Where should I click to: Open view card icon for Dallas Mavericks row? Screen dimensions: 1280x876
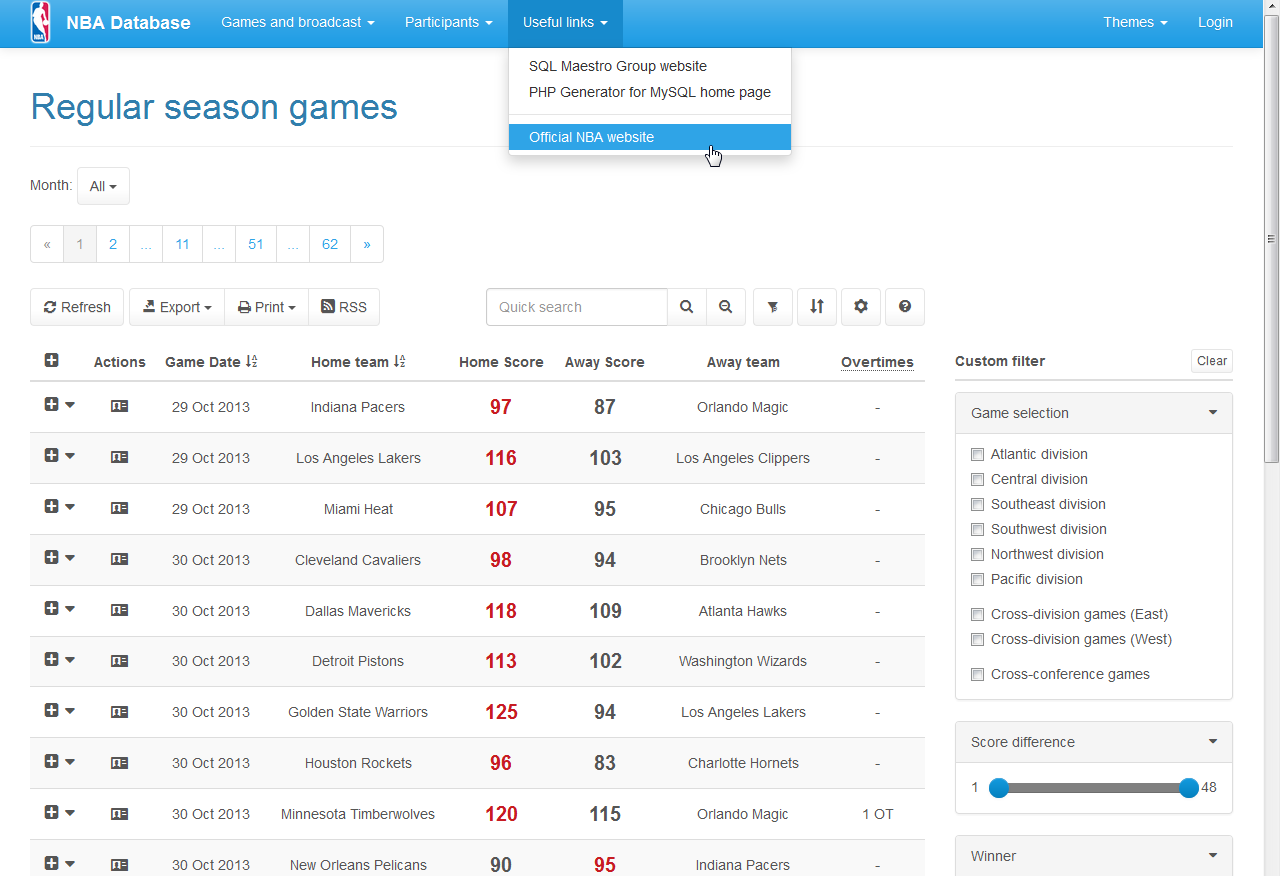tap(120, 610)
